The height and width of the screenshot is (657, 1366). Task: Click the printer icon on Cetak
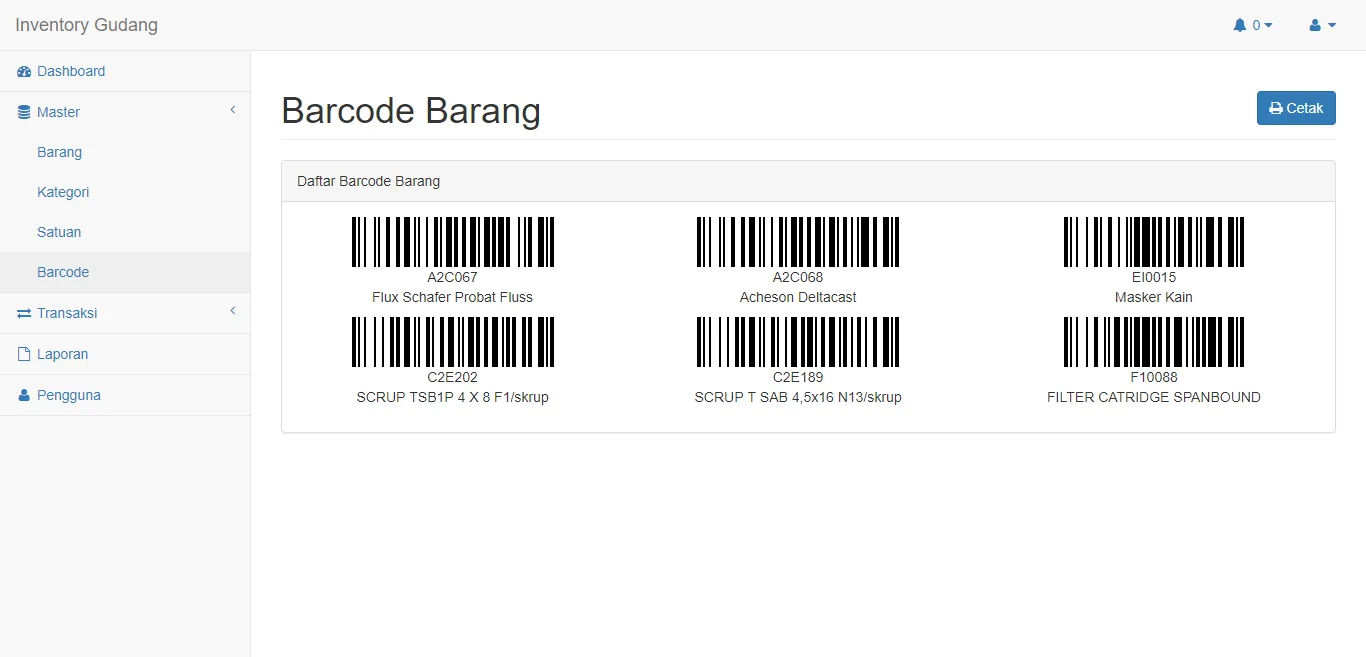tap(1276, 109)
